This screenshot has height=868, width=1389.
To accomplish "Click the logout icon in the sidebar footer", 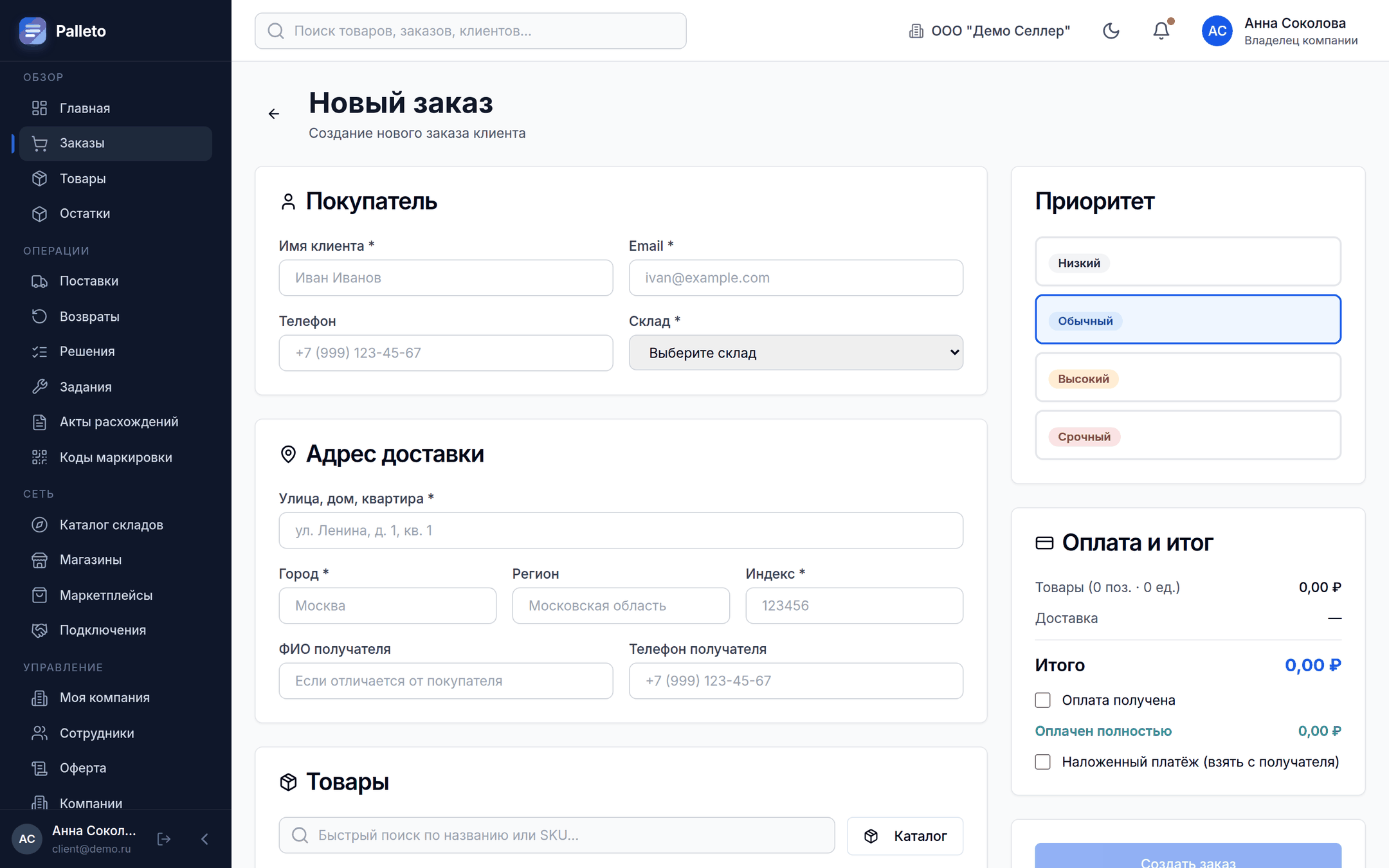I will [x=164, y=838].
